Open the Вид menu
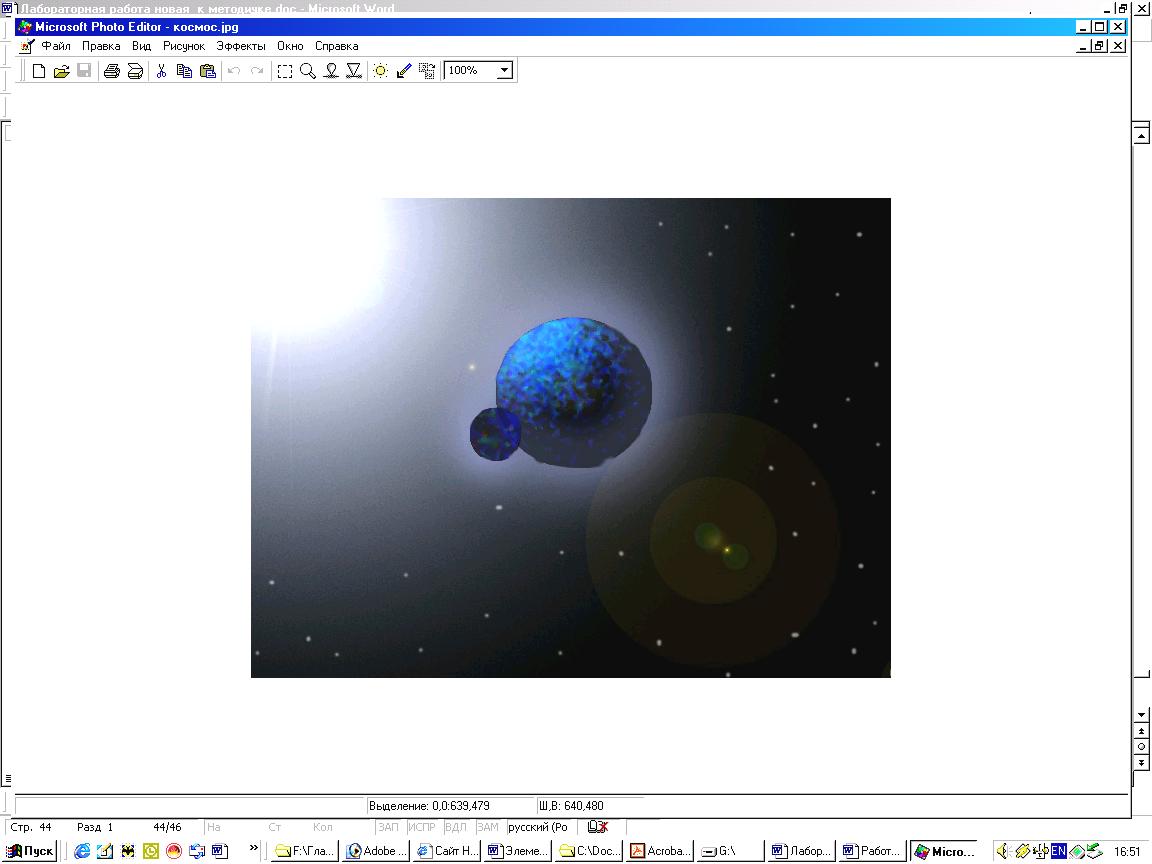 pyautogui.click(x=142, y=46)
